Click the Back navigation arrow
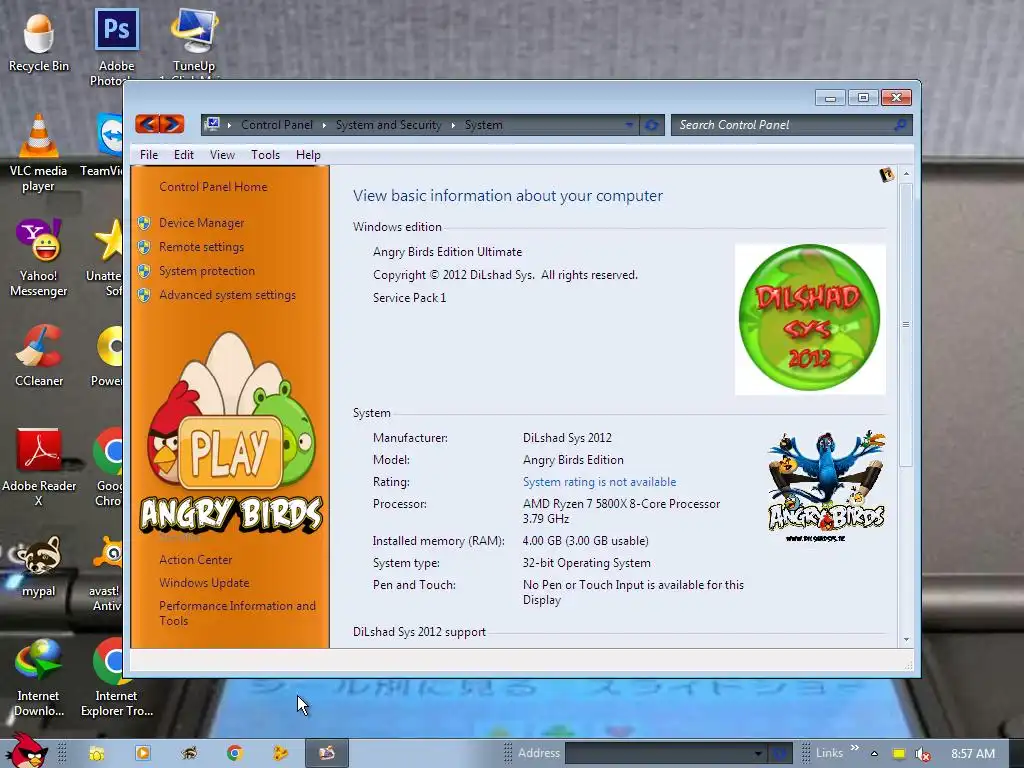Image resolution: width=1024 pixels, height=768 pixels. (148, 123)
